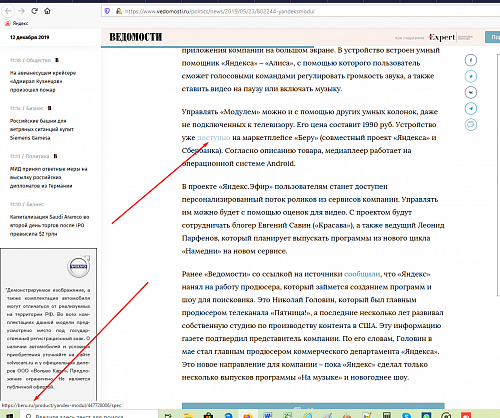This screenshot has width=500, height=418.
Task: Click badge icon beside the Общество rubric
Action: pos(57,60)
